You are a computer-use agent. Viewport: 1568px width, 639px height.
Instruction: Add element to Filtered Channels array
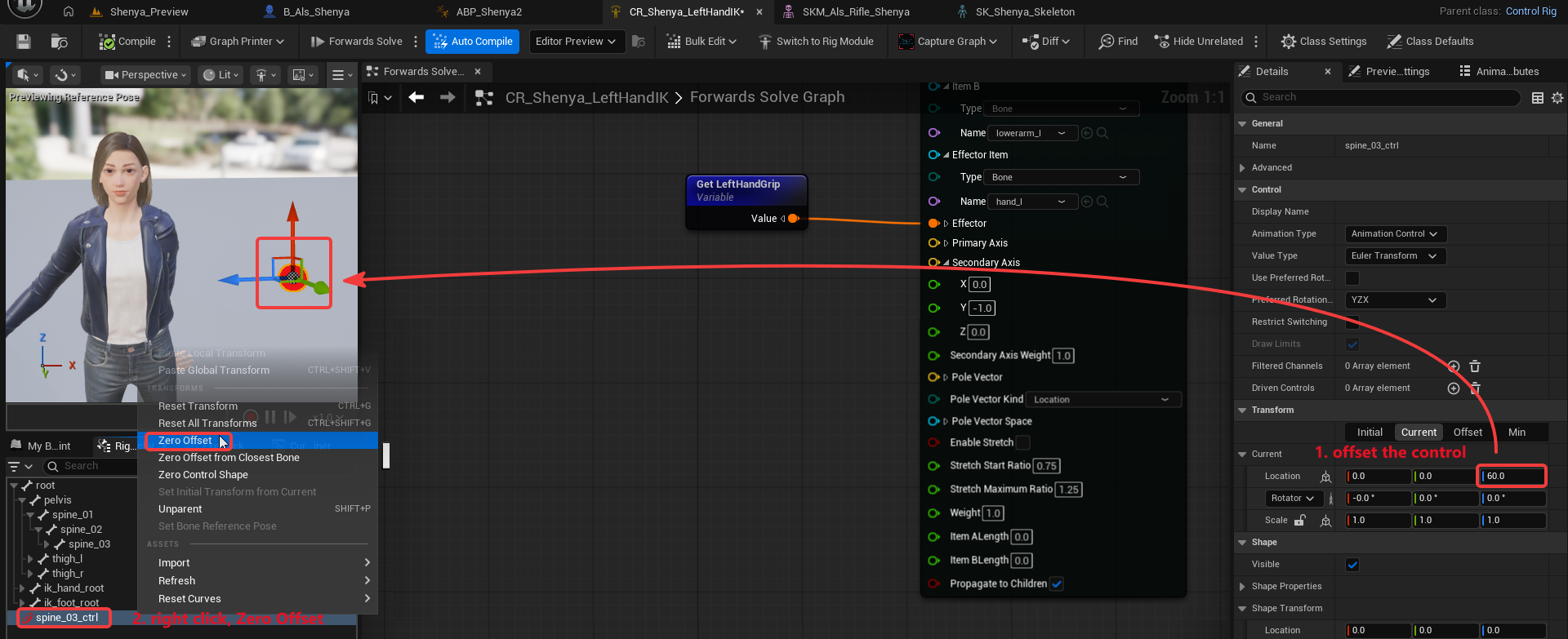[x=1454, y=366]
